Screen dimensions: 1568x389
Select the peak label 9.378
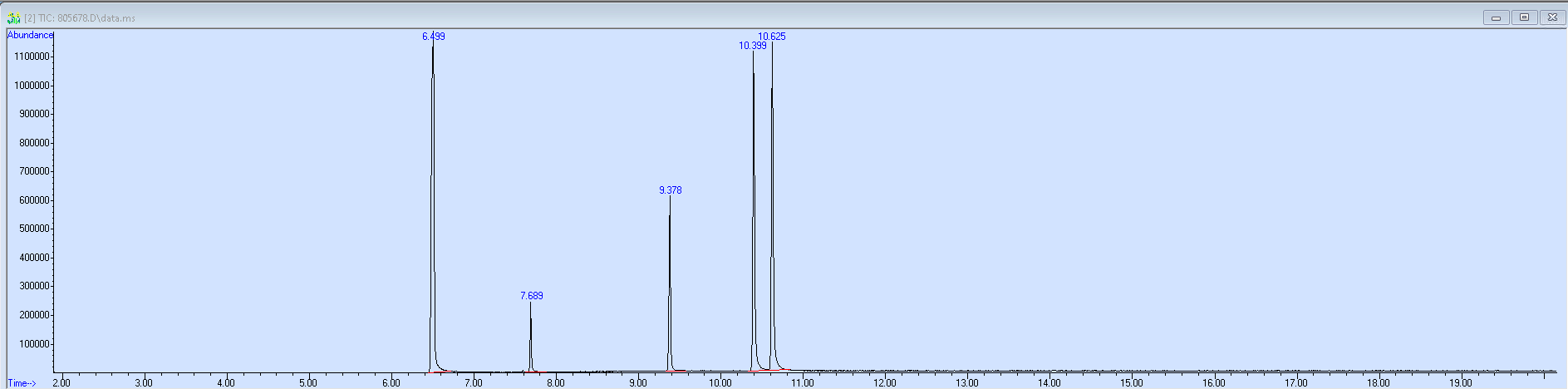tap(671, 190)
